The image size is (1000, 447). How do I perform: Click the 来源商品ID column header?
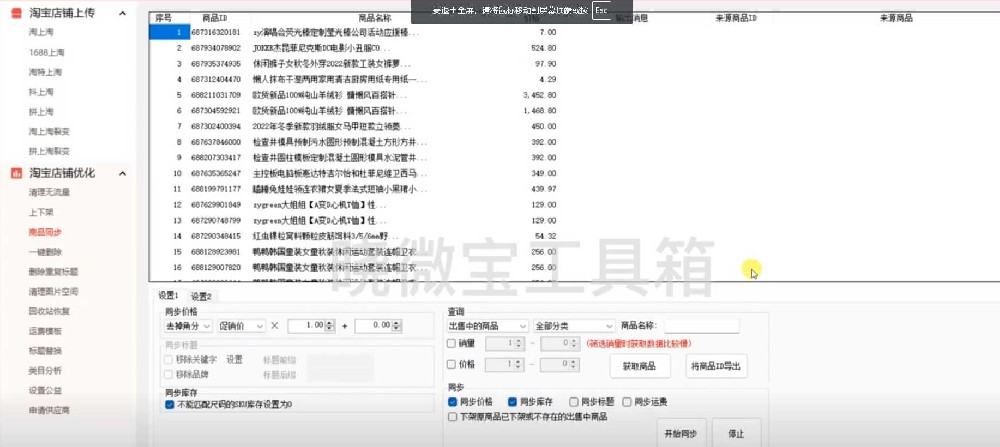point(736,18)
